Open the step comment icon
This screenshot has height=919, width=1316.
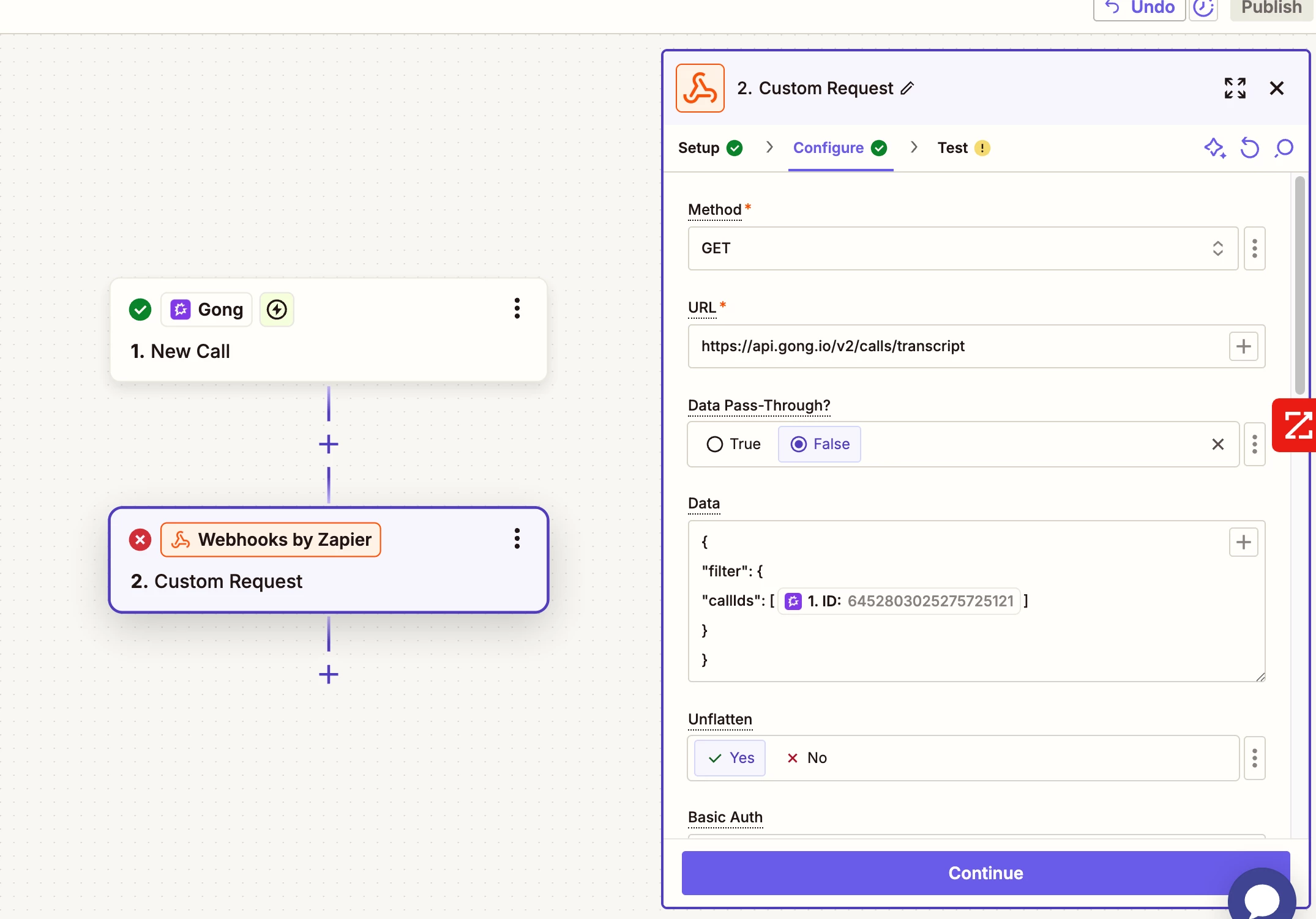click(1284, 148)
